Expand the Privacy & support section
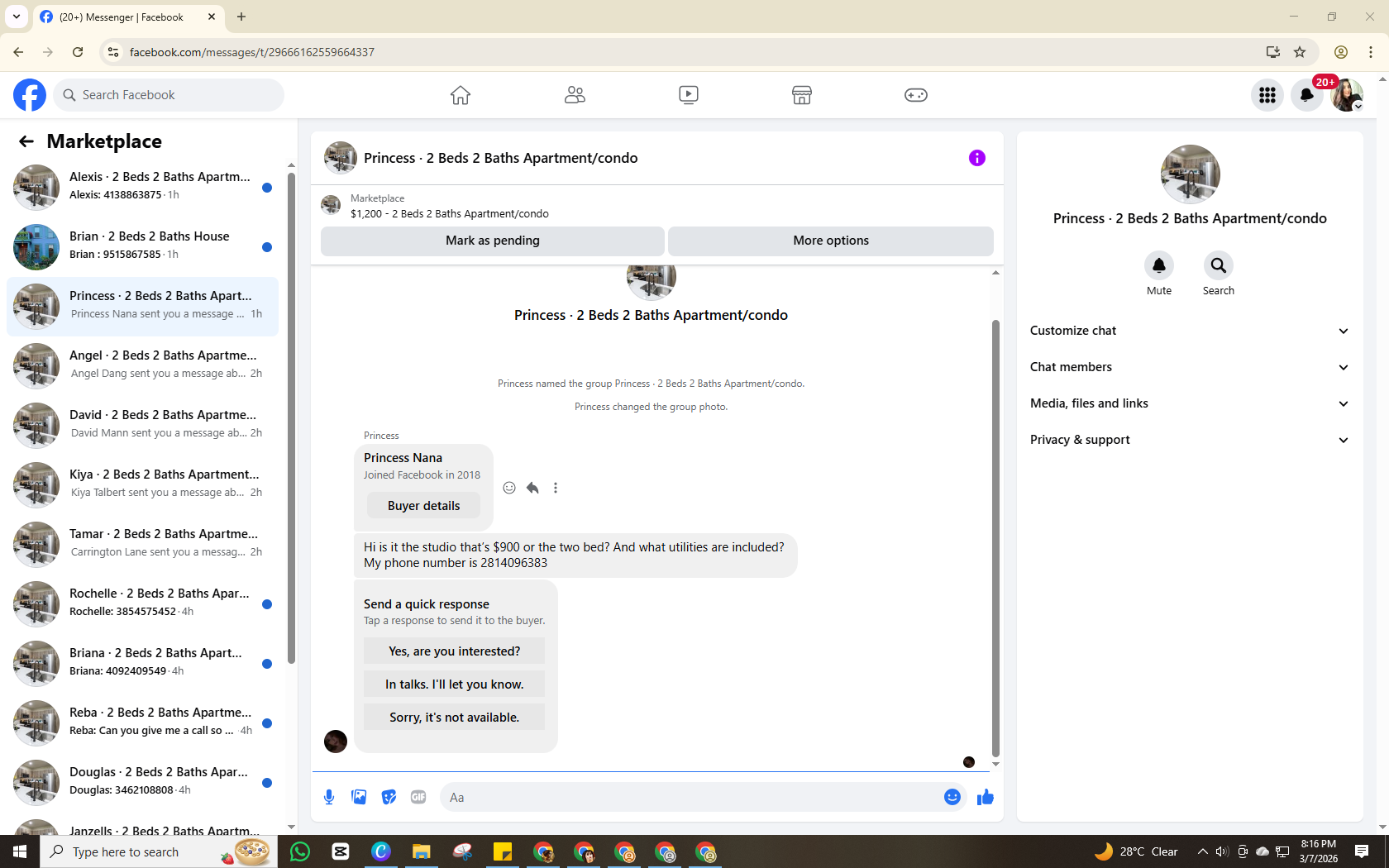The width and height of the screenshot is (1389, 868). pos(1190,440)
